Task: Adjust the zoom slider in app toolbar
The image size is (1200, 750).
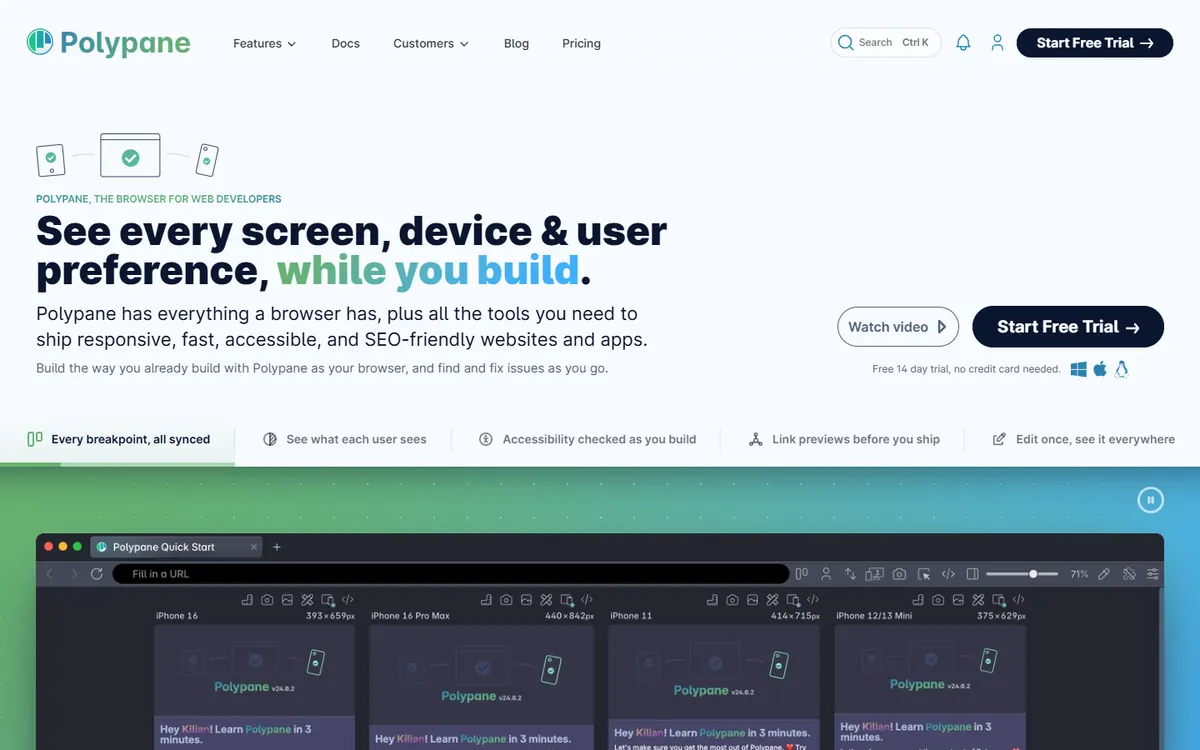Action: tap(1024, 574)
